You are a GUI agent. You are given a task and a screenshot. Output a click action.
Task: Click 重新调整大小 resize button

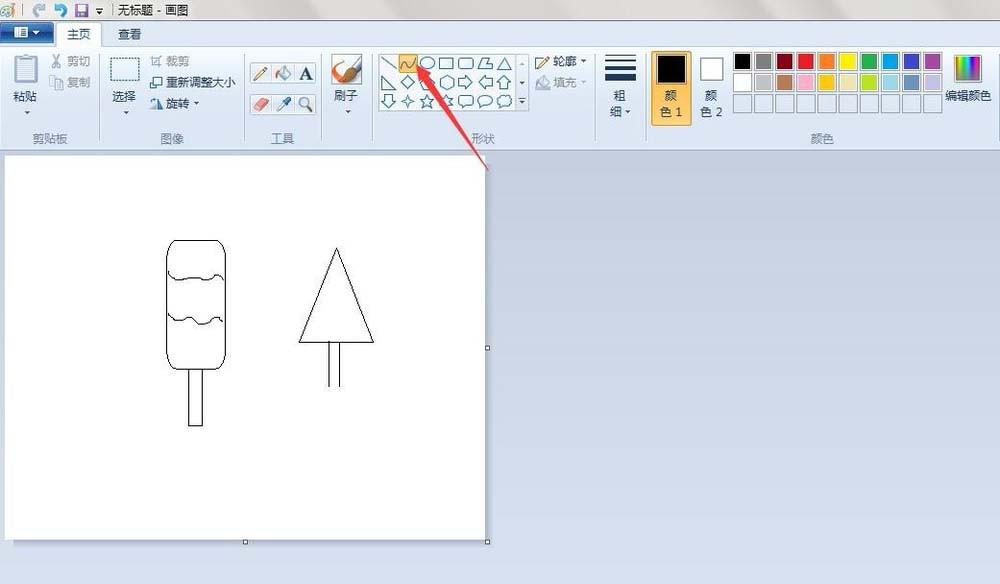[x=193, y=82]
